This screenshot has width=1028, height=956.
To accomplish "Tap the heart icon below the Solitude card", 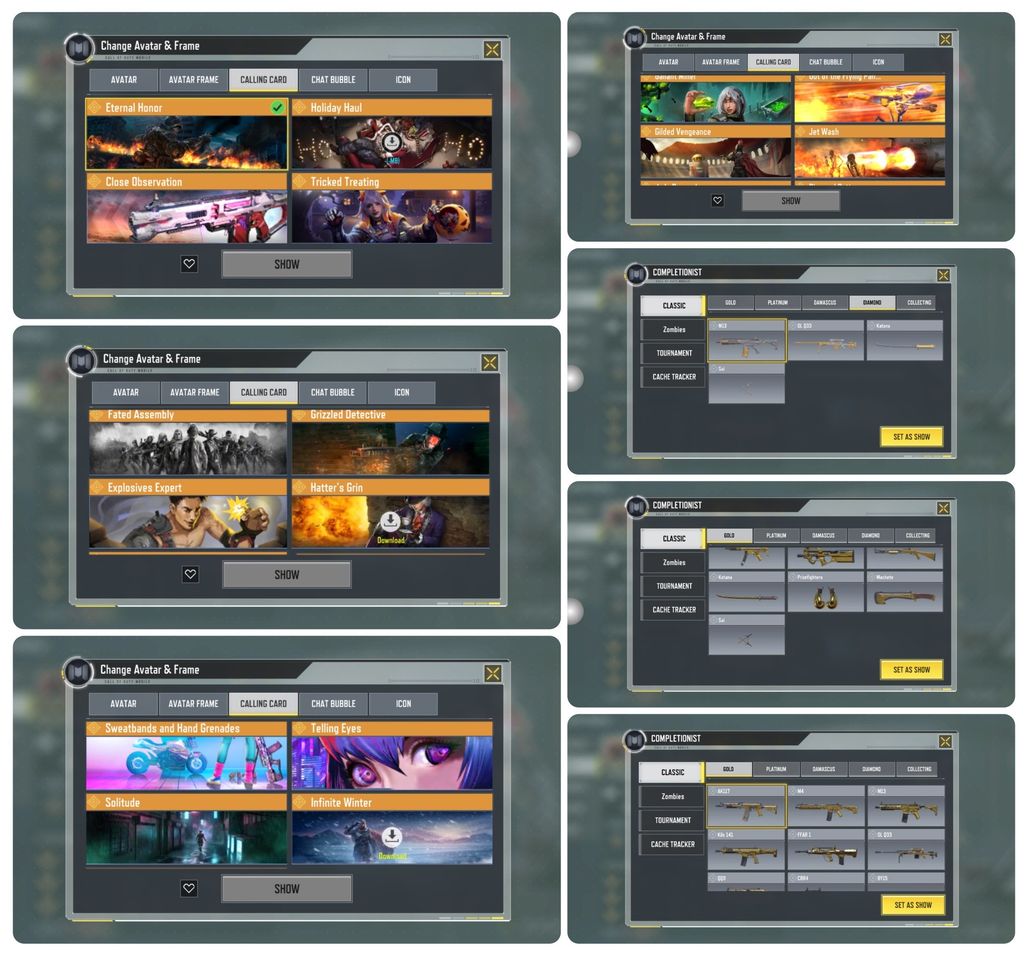I will tap(189, 888).
